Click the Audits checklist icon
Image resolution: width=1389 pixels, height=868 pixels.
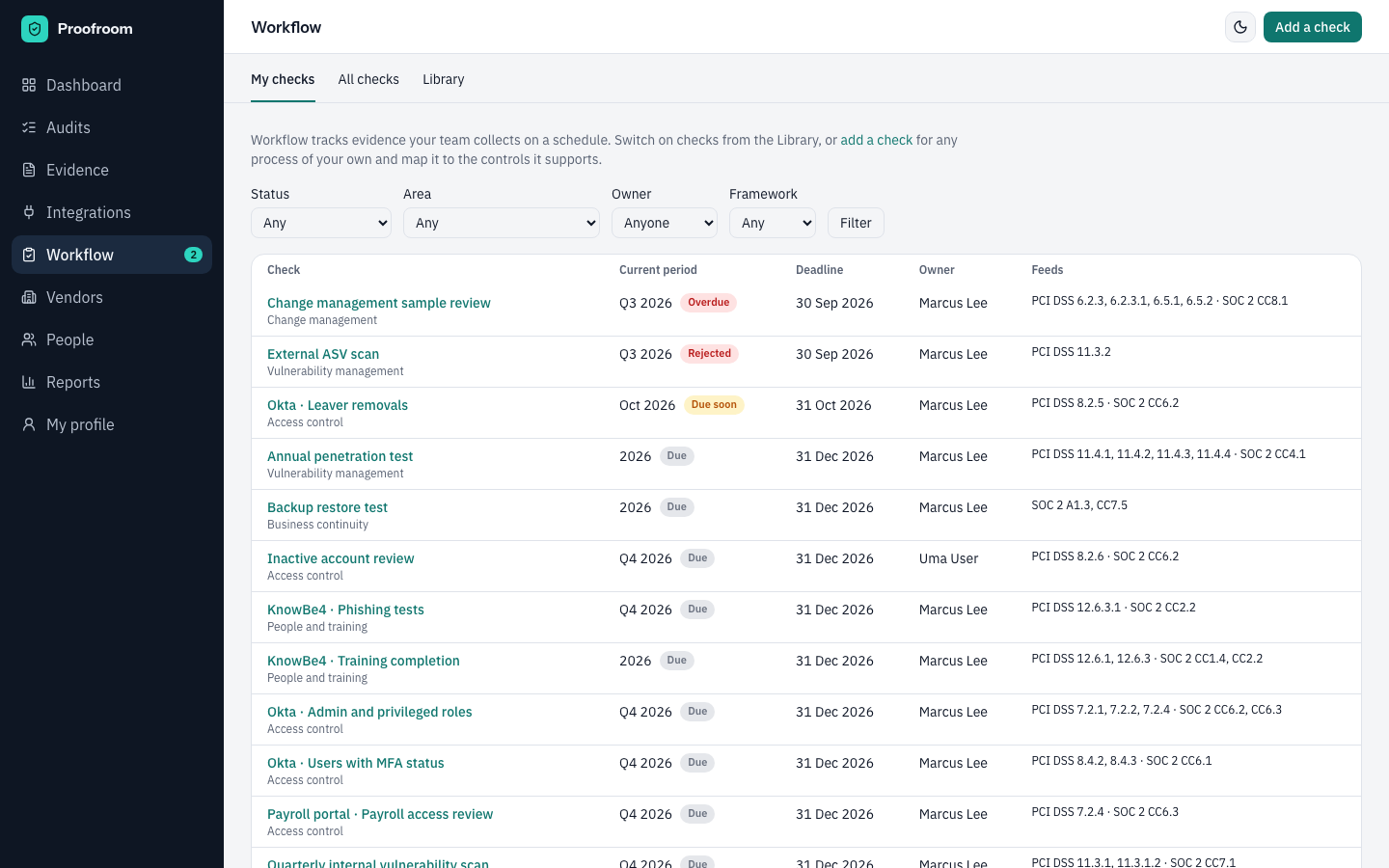click(29, 127)
